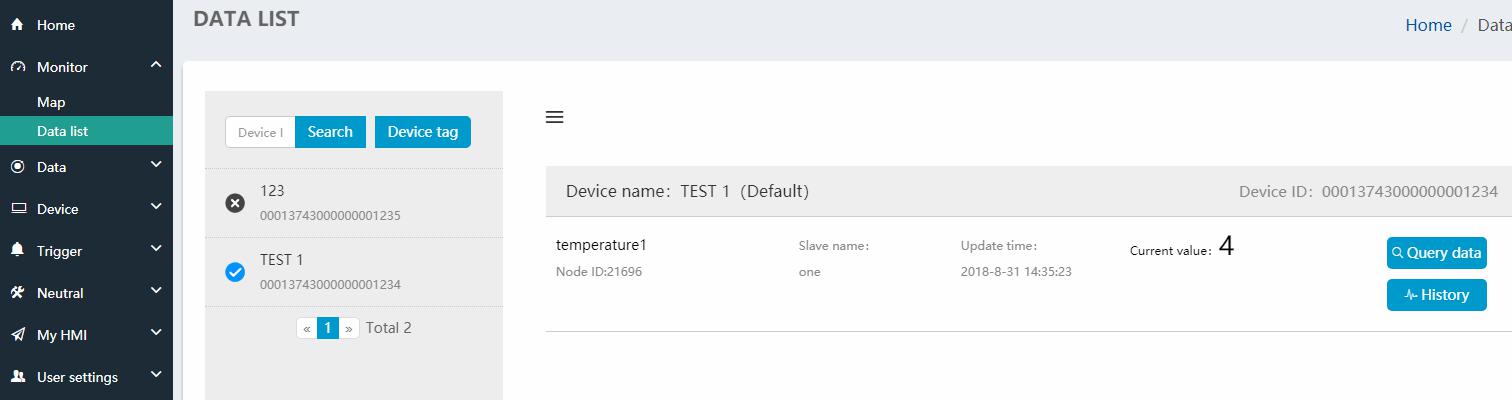Open the Map submenu item
The width and height of the screenshot is (1512, 400).
tap(51, 102)
